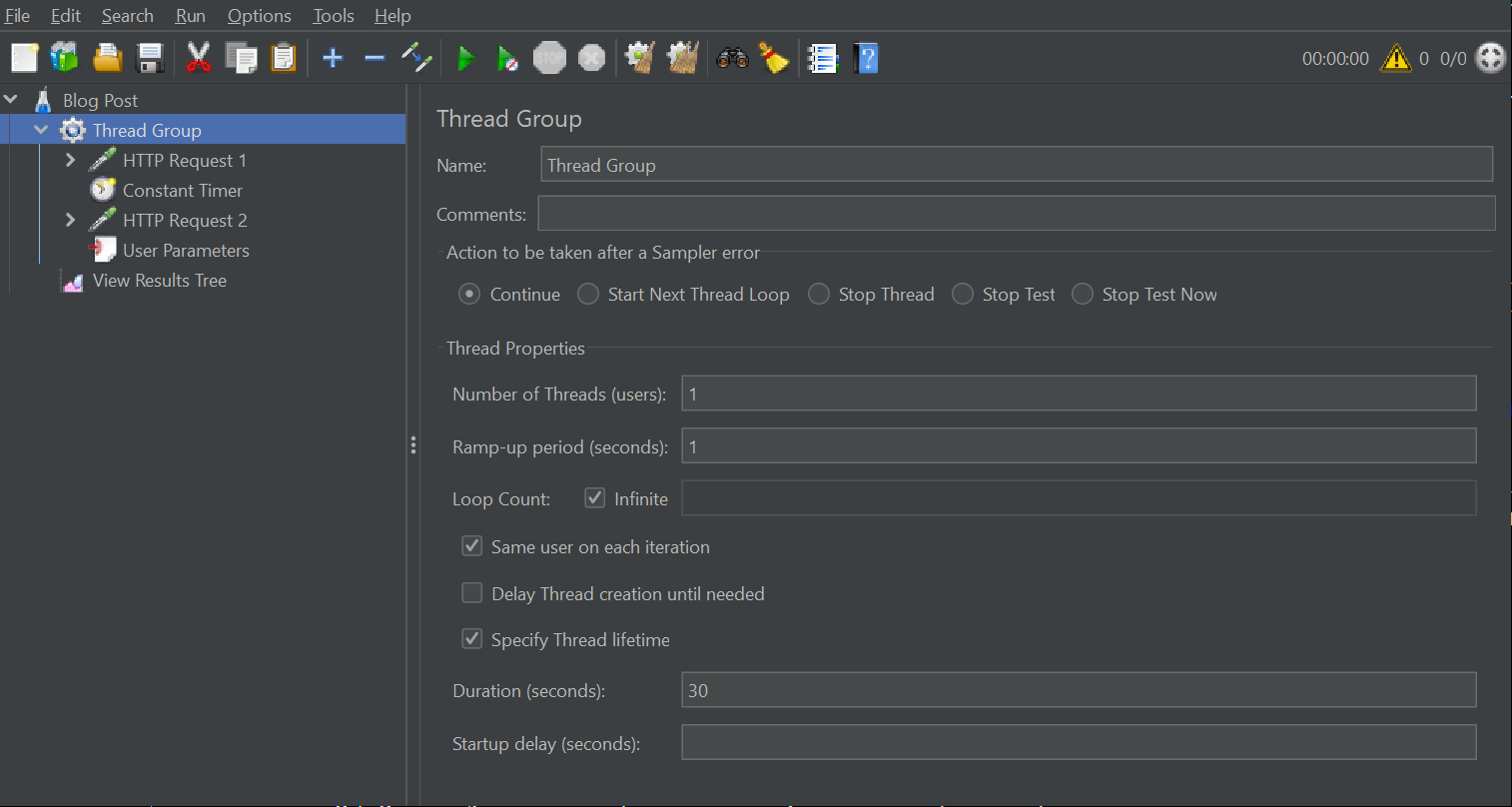
Task: Click the remote engine status icon
Action: (x=1490, y=58)
